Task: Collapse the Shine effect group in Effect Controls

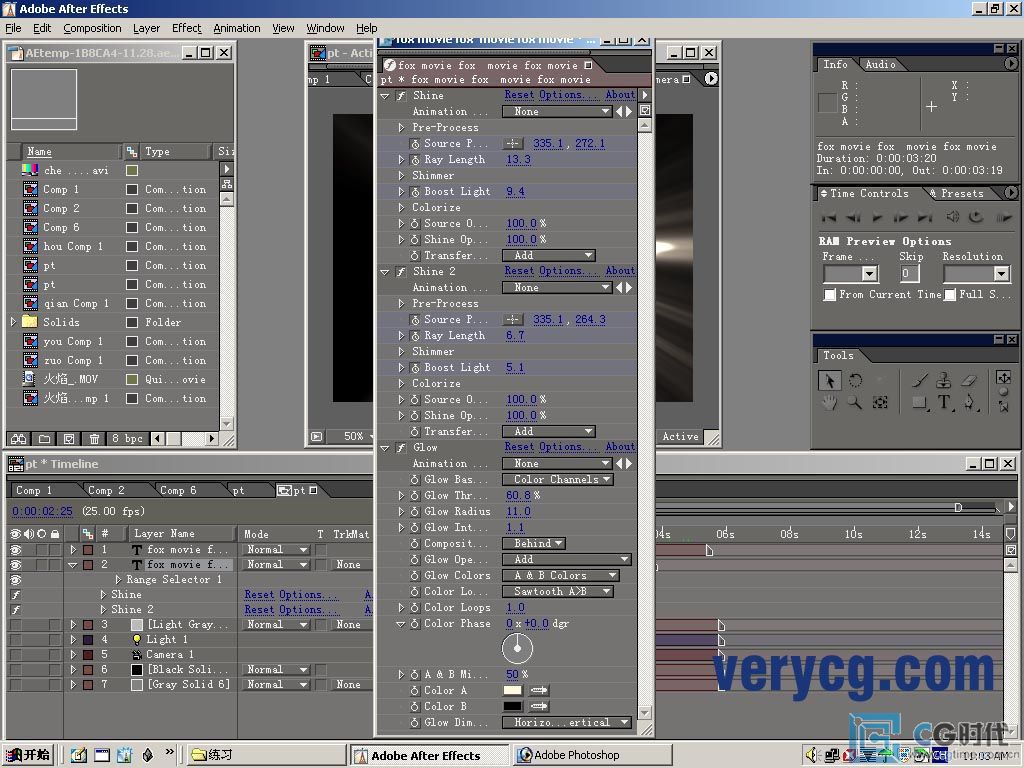Action: [x=385, y=96]
